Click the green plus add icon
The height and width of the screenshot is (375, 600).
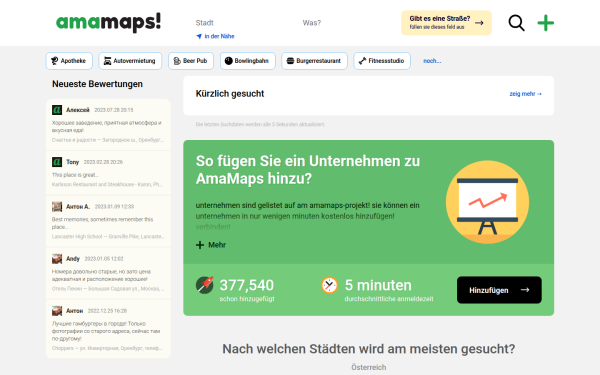(x=545, y=23)
